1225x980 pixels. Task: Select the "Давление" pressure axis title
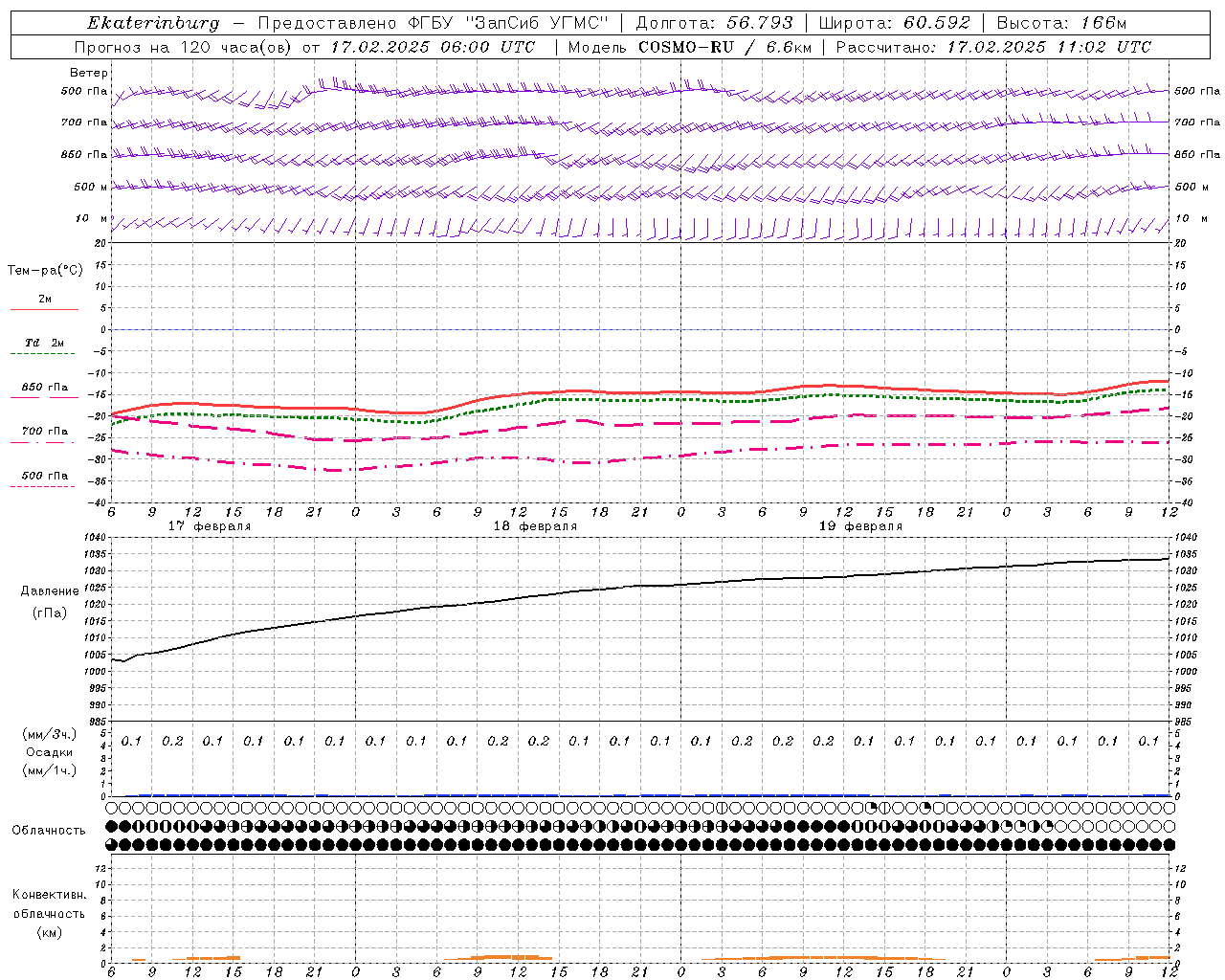[x=50, y=591]
